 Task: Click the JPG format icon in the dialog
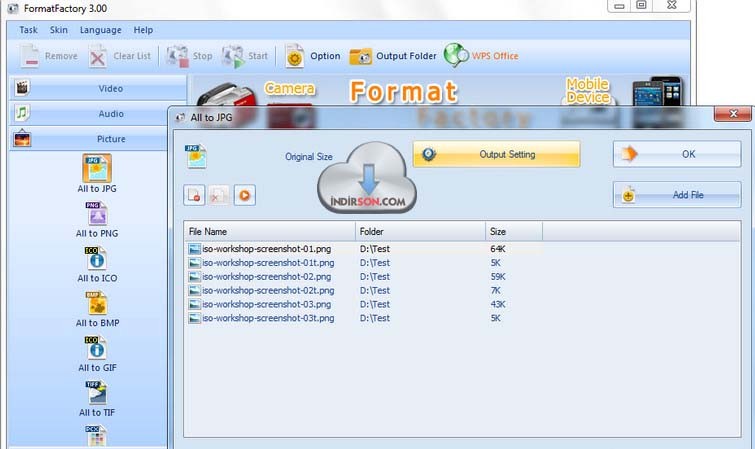coord(196,156)
